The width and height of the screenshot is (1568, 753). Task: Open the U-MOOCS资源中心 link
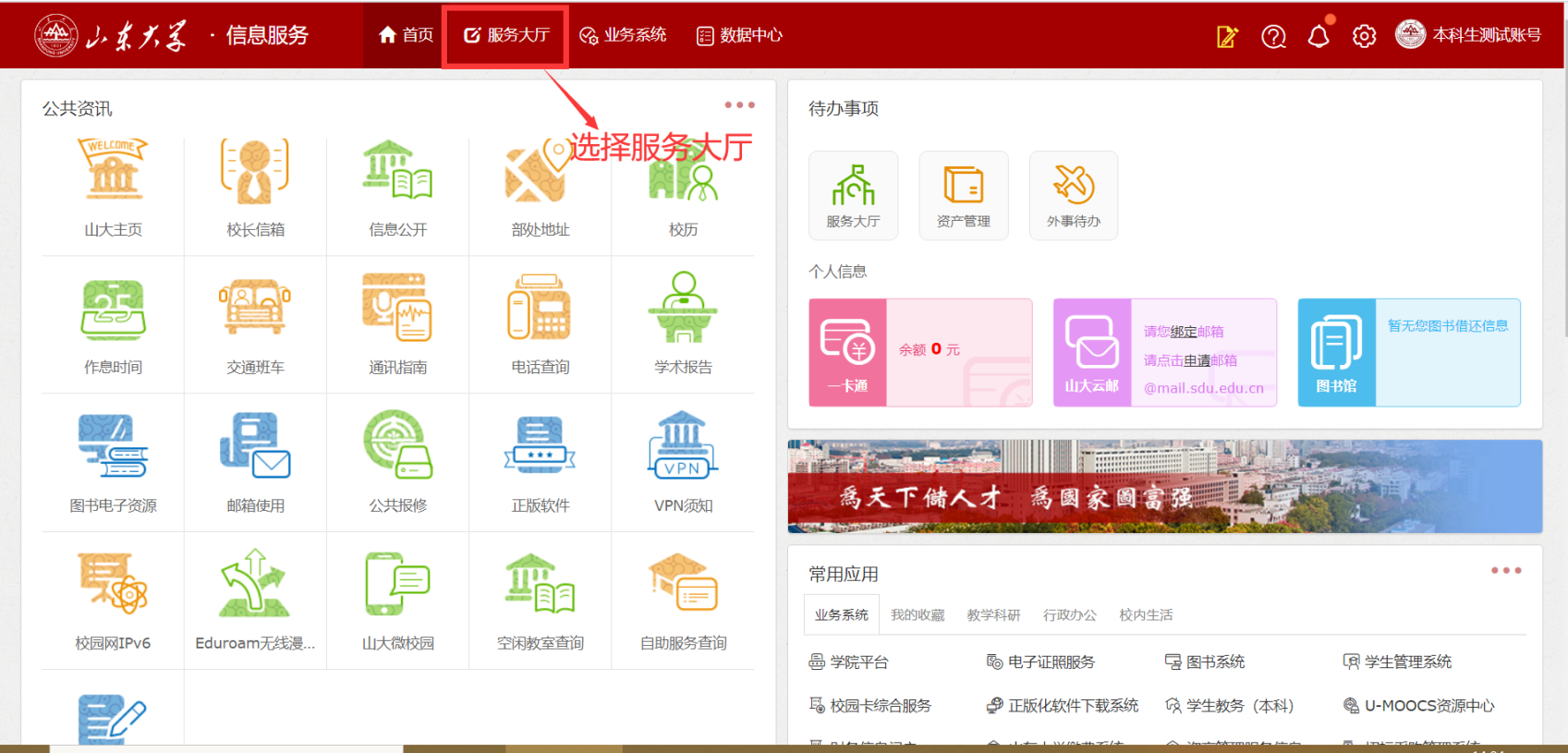coord(1419,705)
